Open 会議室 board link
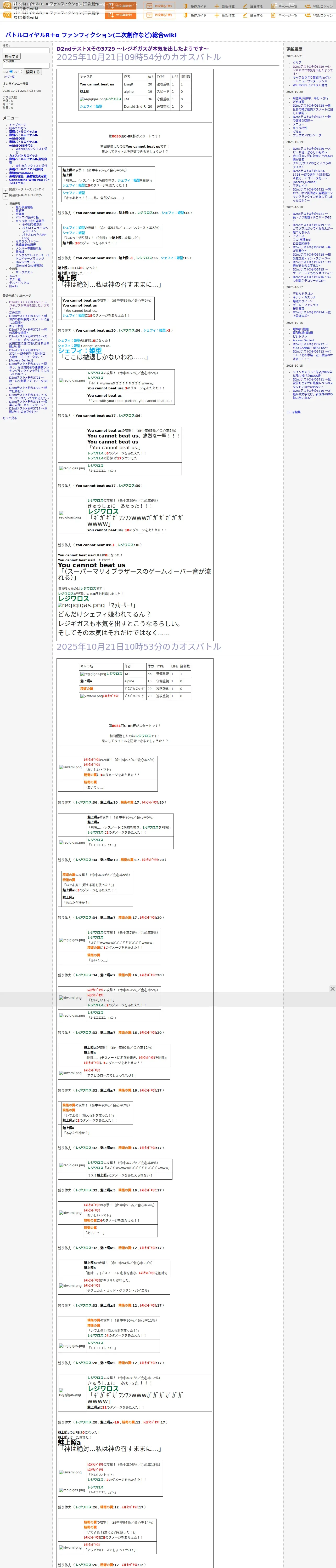The width and height of the screenshot is (336, 1568). [20, 214]
